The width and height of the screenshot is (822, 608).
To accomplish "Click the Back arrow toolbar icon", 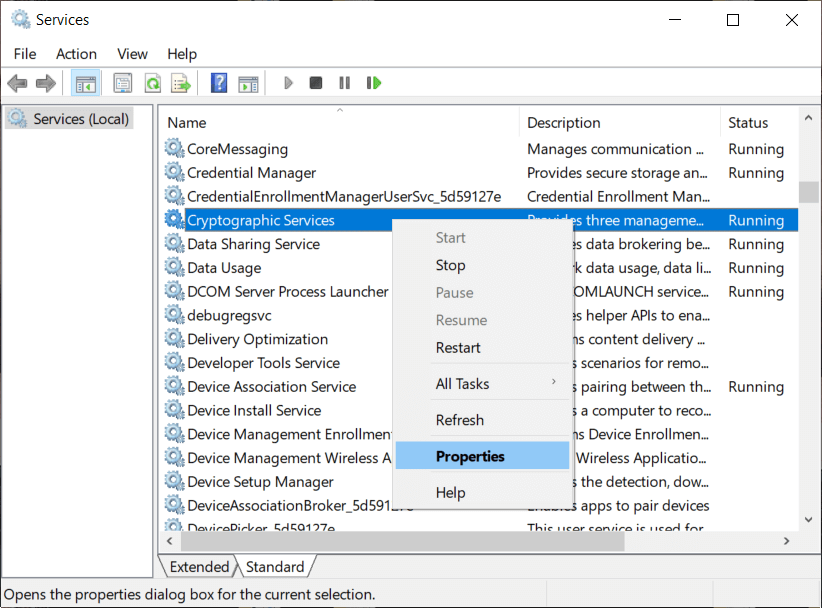I will click(17, 83).
